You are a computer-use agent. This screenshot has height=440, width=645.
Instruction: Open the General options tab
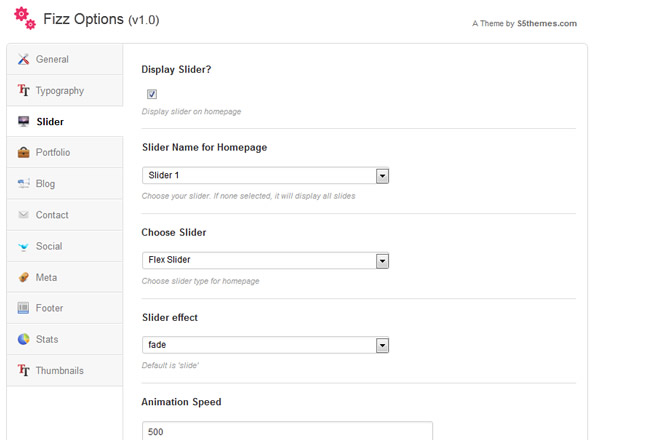[x=65, y=59]
